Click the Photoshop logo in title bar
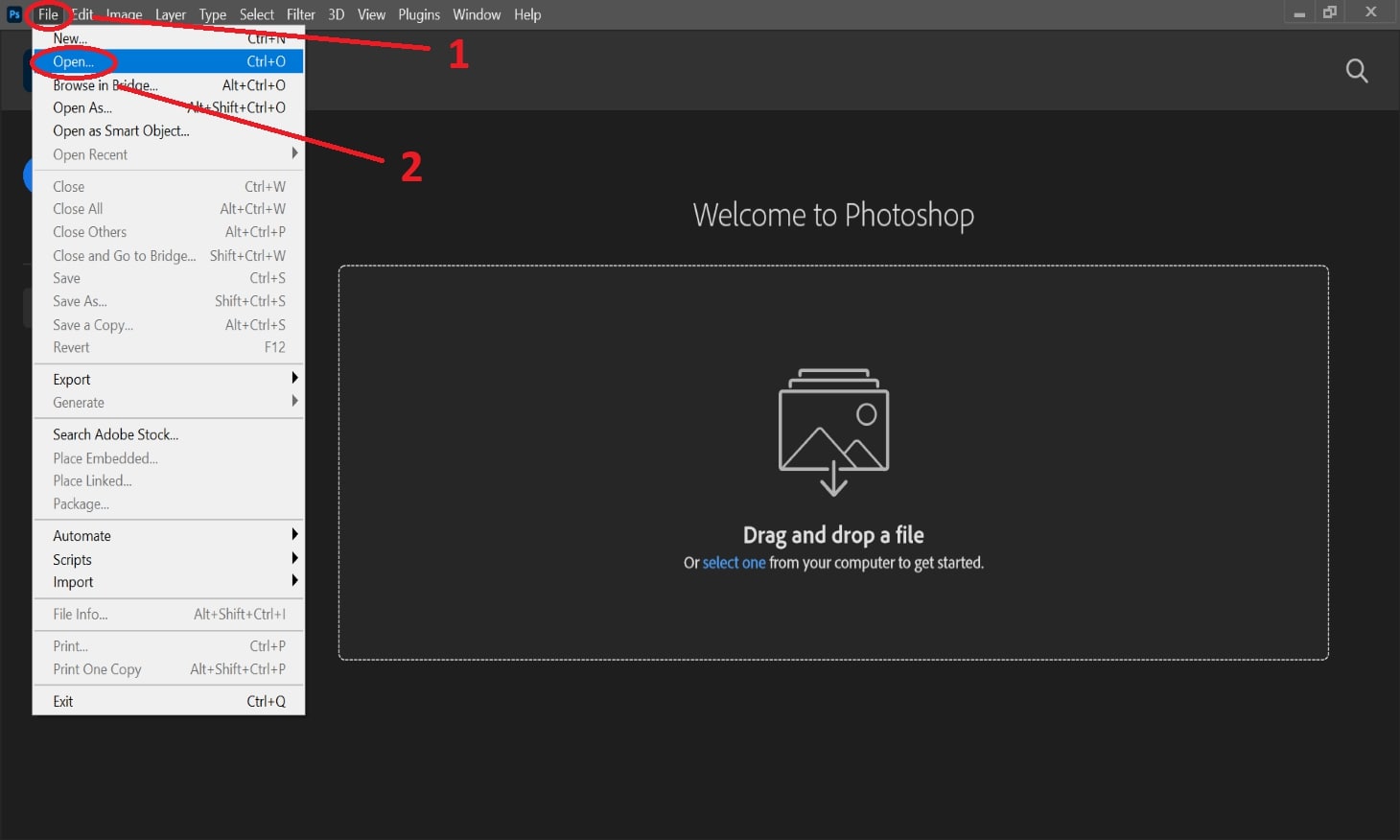Image resolution: width=1400 pixels, height=840 pixels. (14, 14)
